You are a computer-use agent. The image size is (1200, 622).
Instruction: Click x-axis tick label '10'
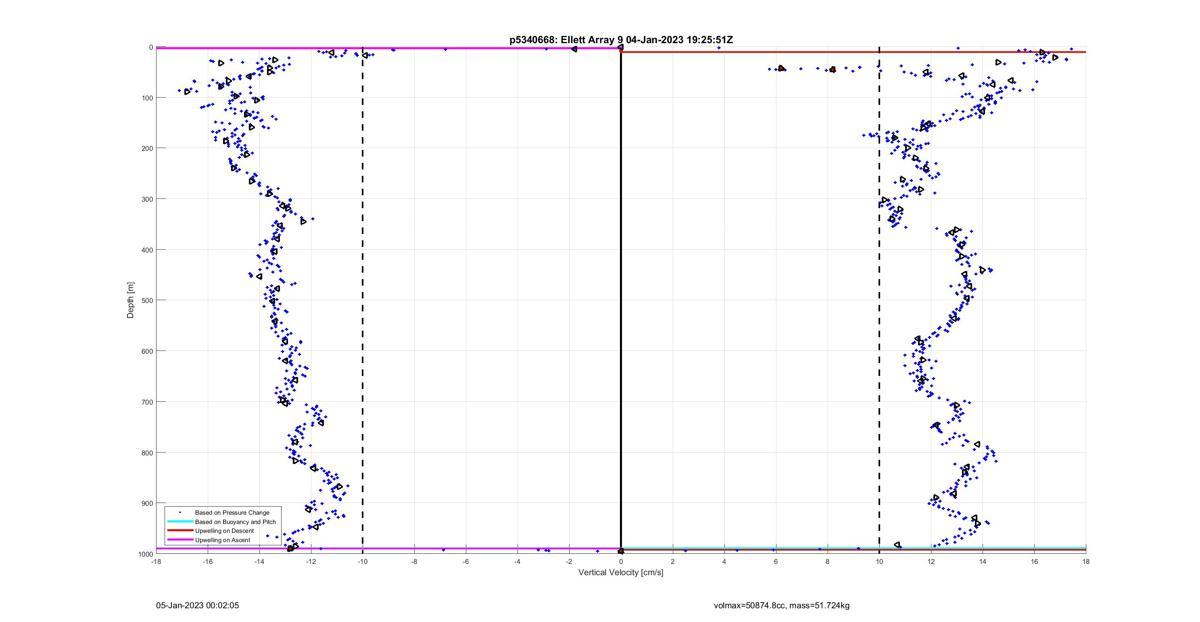879,561
